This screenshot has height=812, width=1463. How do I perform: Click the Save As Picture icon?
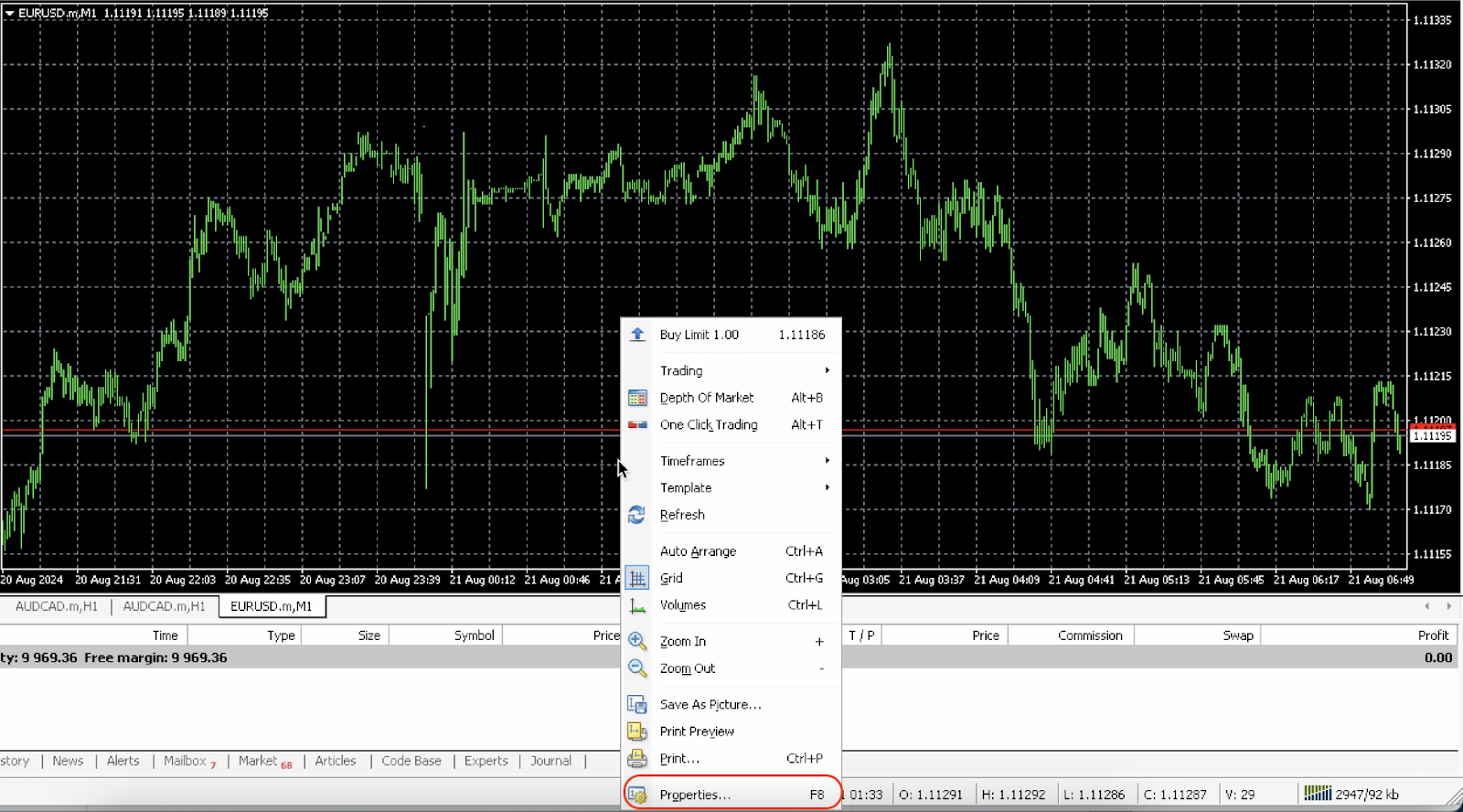coord(637,704)
